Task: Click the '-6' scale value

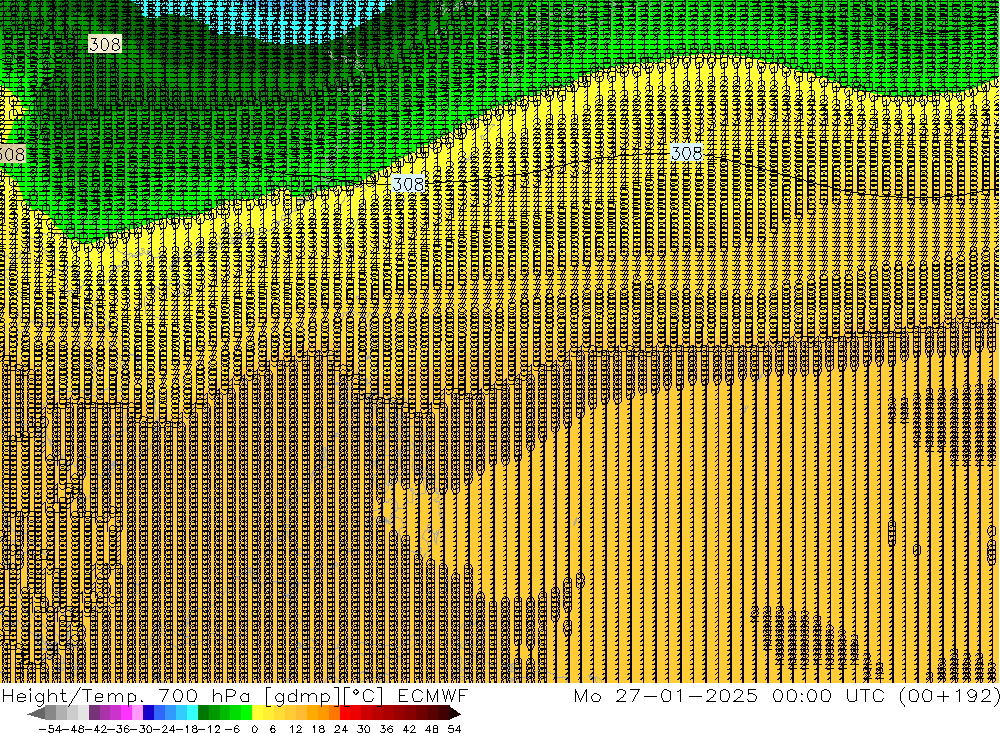Action: 232,729
